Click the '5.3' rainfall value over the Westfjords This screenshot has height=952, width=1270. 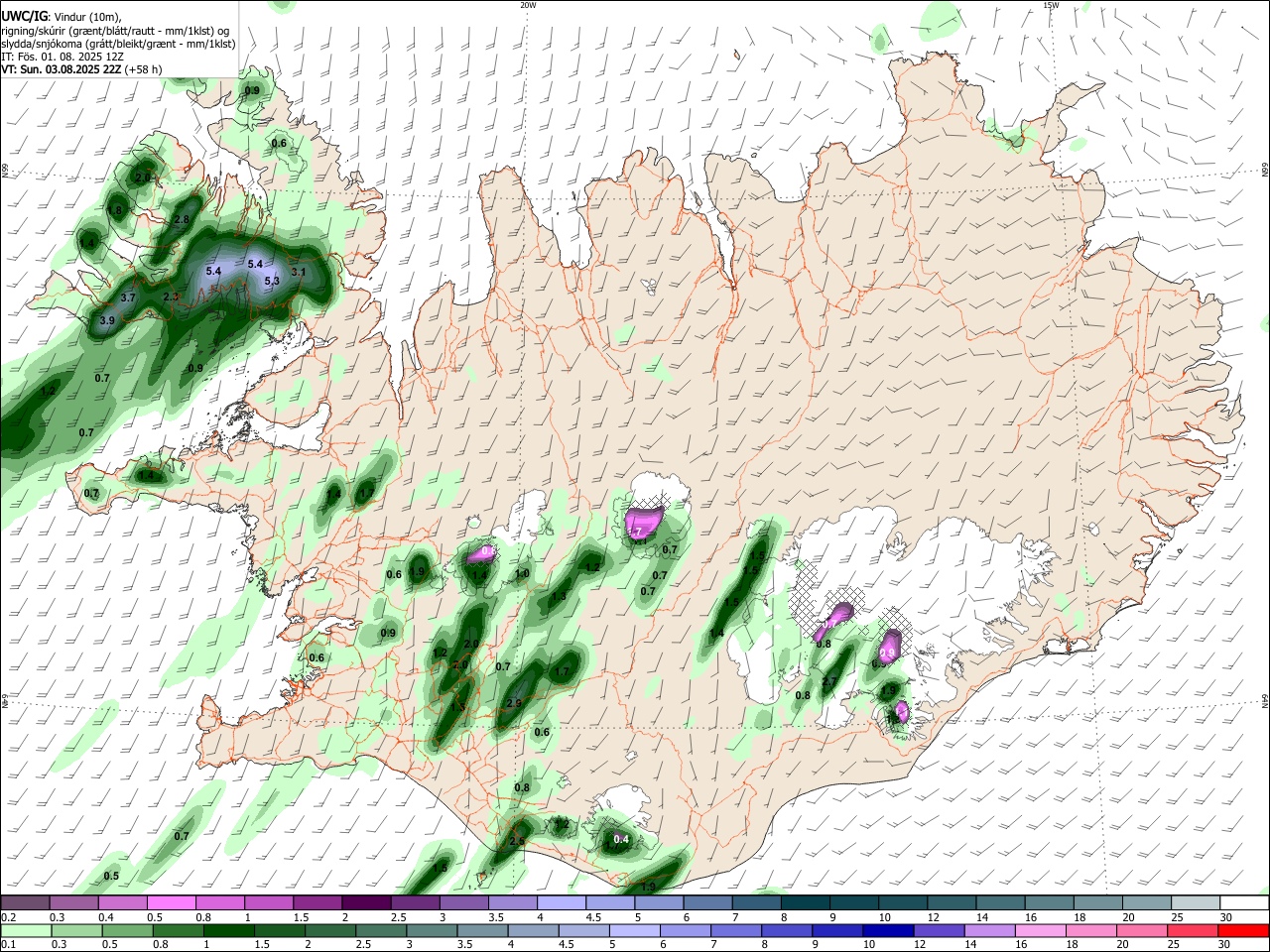(x=272, y=281)
